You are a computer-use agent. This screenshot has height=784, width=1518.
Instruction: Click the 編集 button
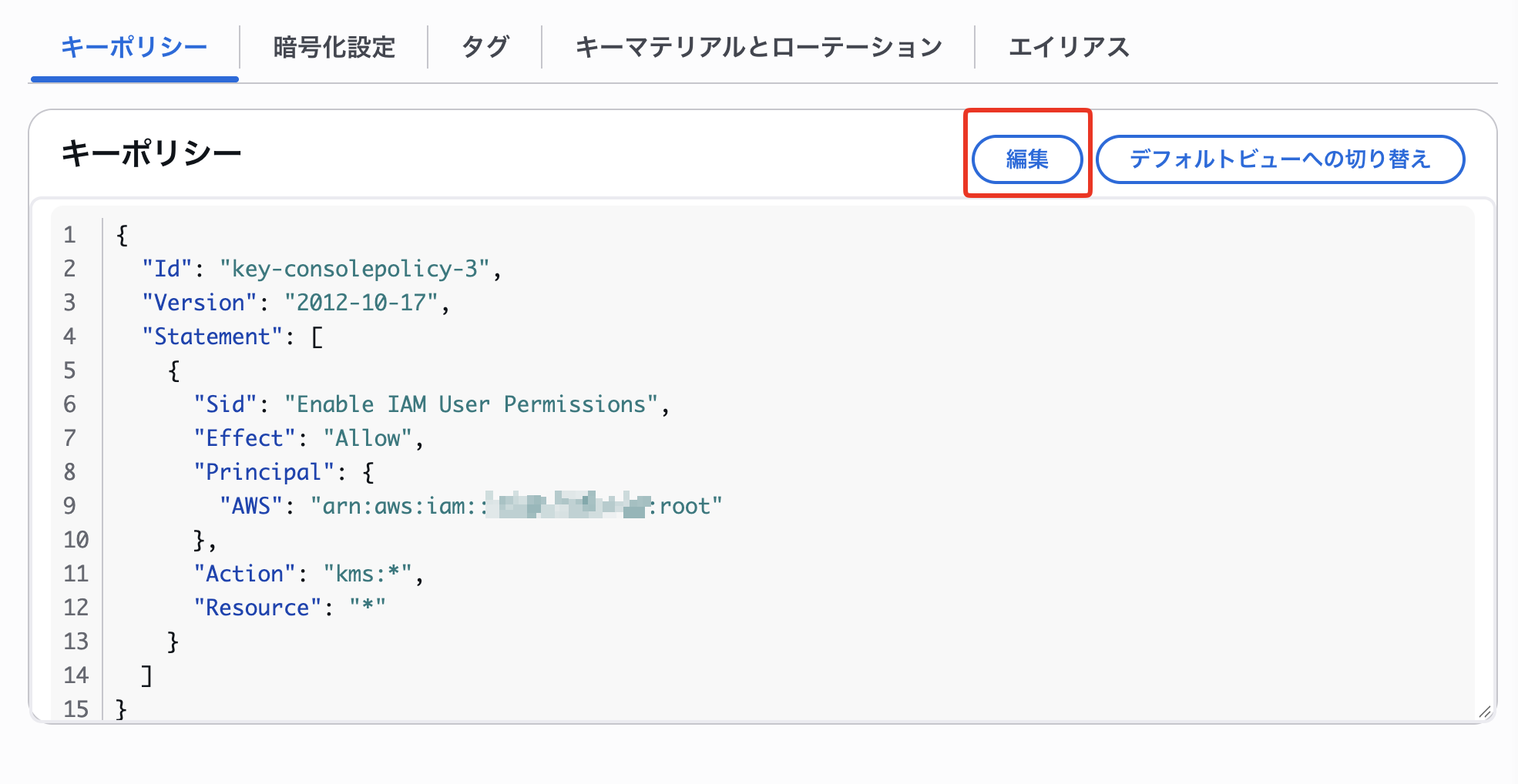(1027, 159)
